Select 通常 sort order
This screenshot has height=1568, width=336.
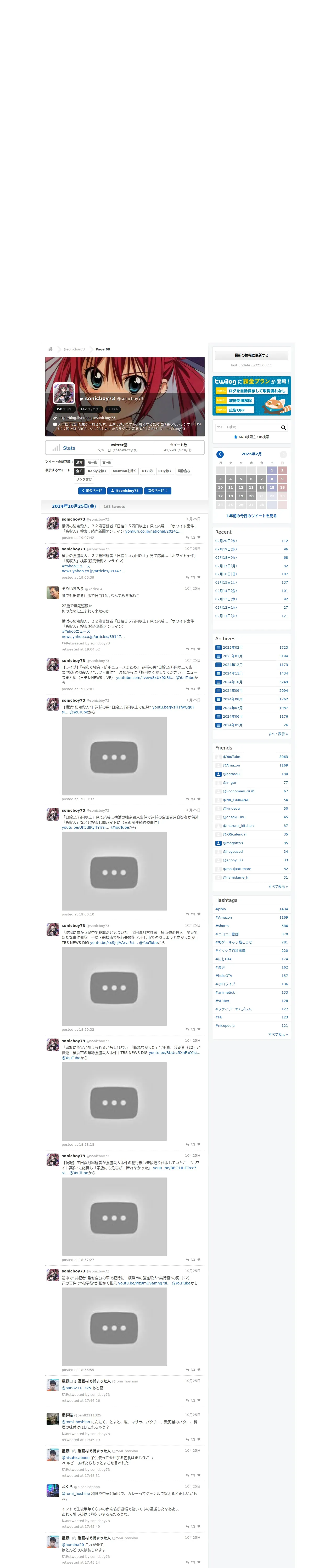tap(79, 463)
